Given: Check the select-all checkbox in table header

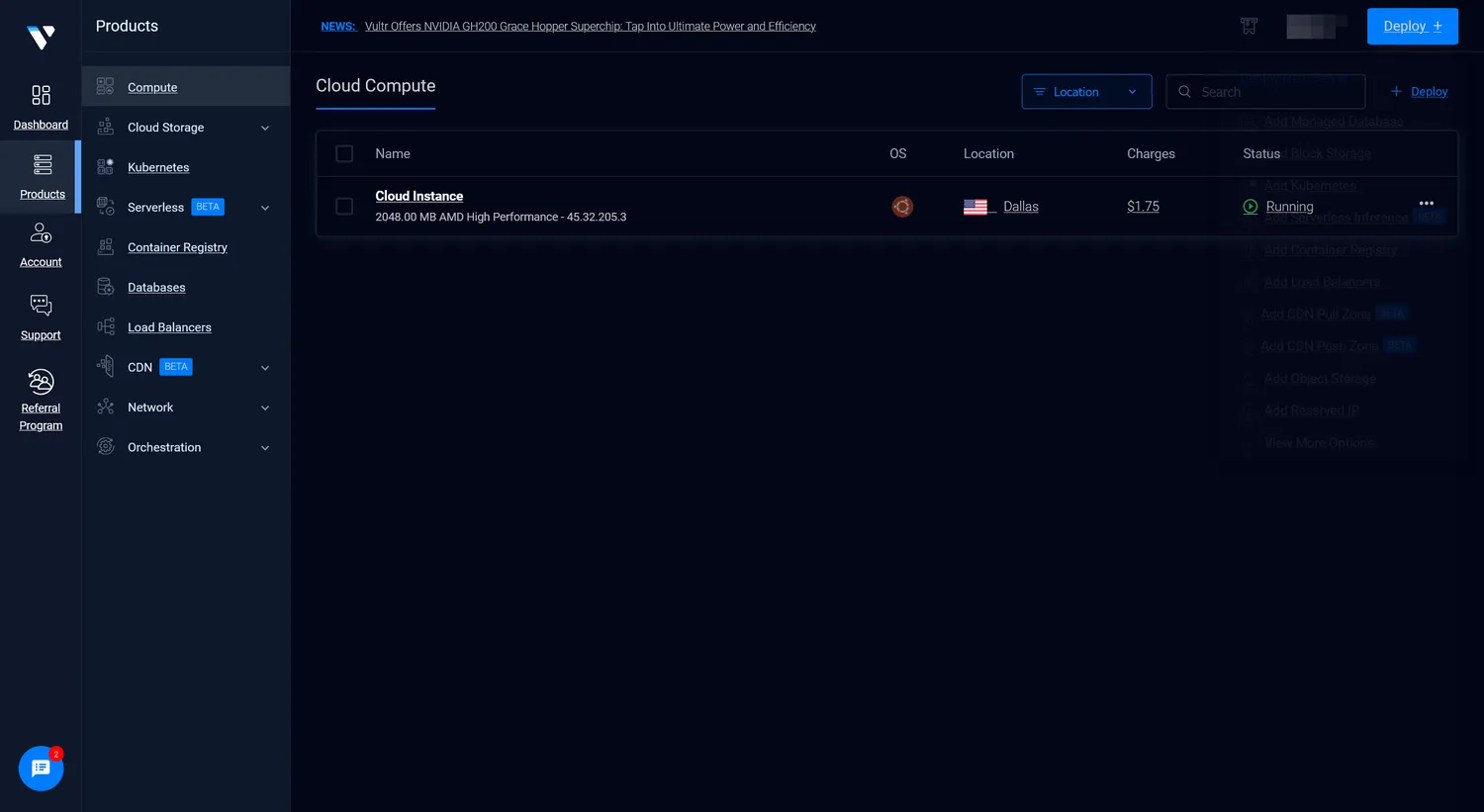Looking at the screenshot, I should (x=344, y=154).
